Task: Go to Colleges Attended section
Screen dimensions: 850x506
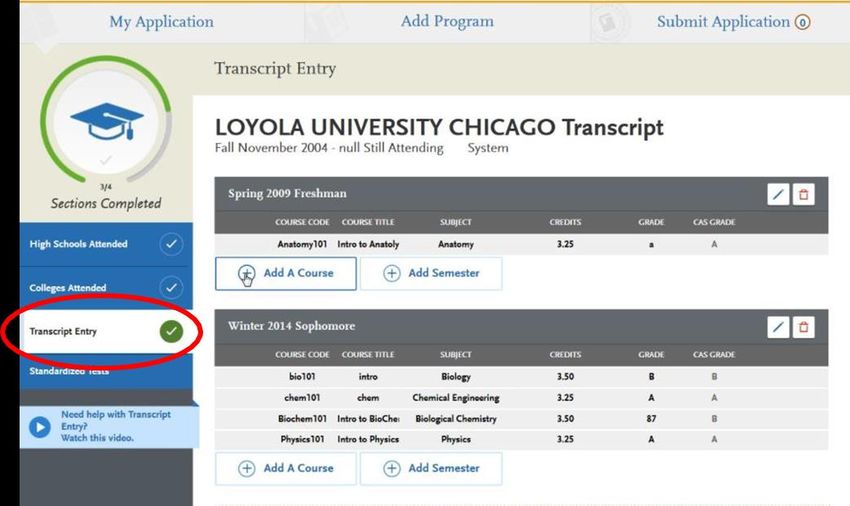Action: (x=106, y=288)
